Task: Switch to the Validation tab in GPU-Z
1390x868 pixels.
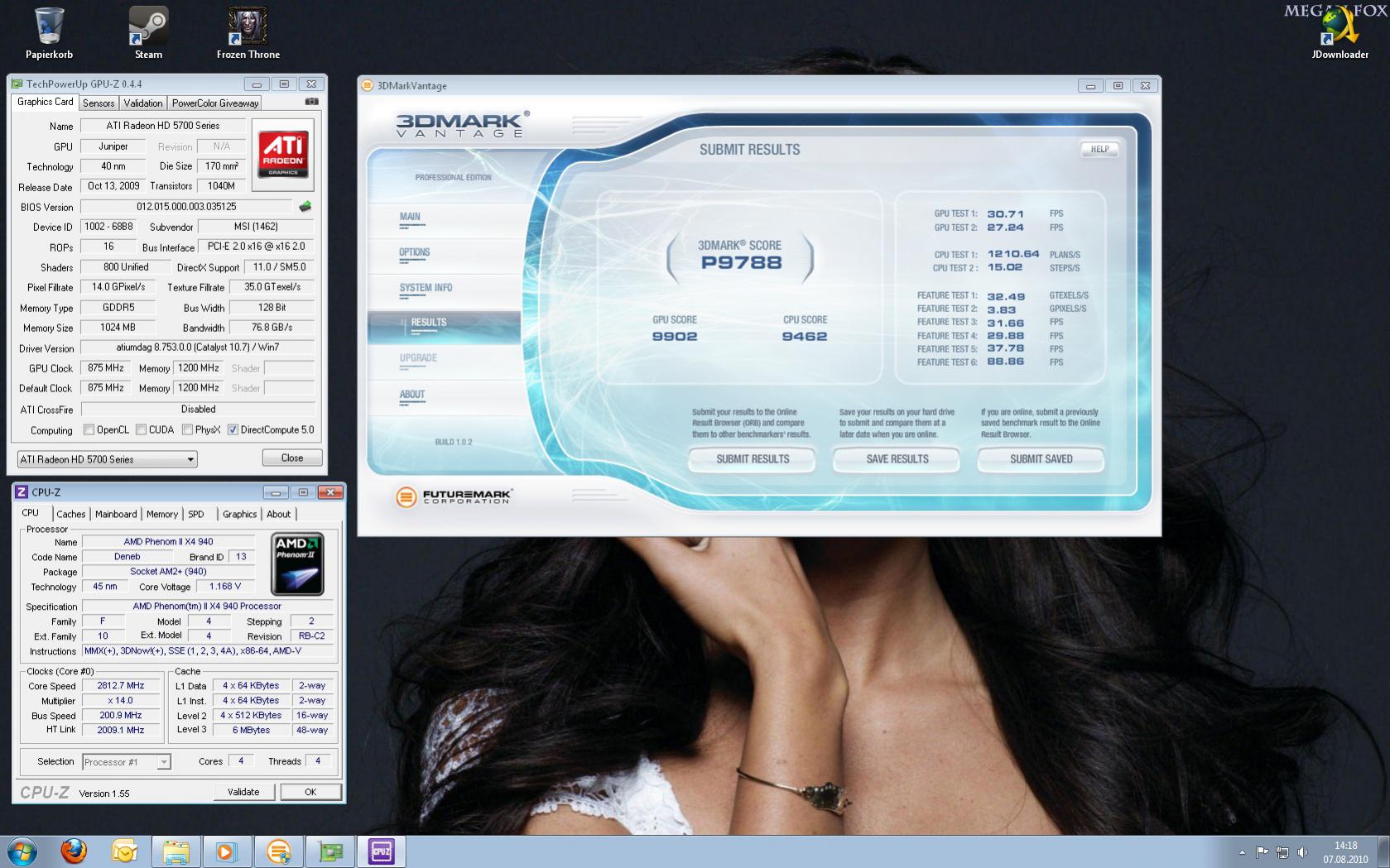Action: 143,103
